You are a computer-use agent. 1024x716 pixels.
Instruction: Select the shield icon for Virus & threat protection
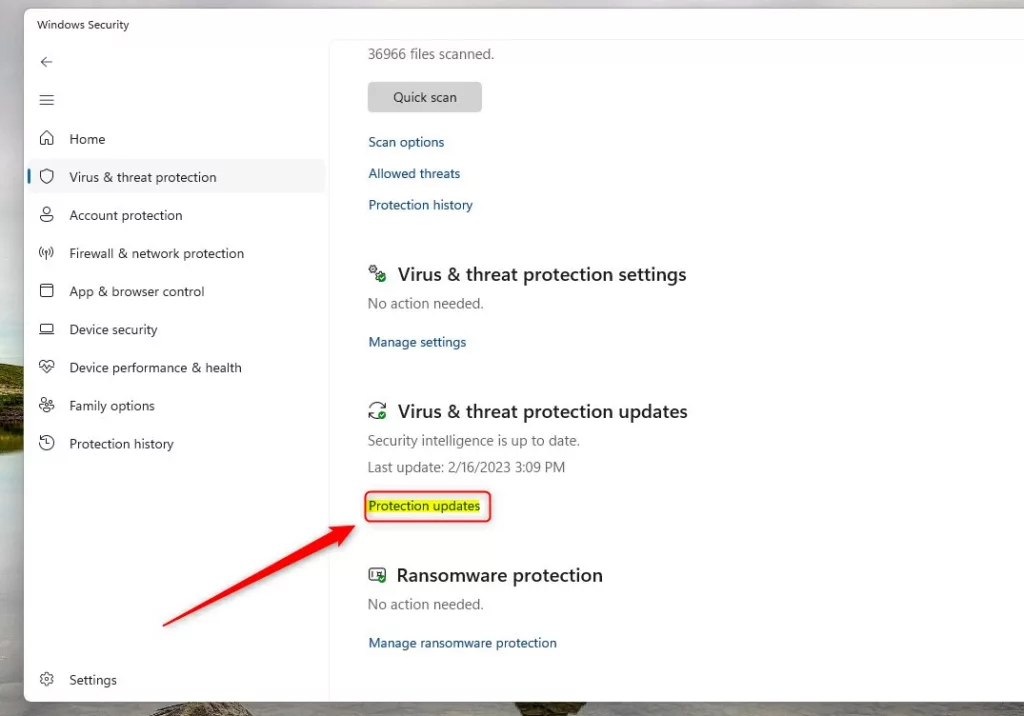pos(46,176)
